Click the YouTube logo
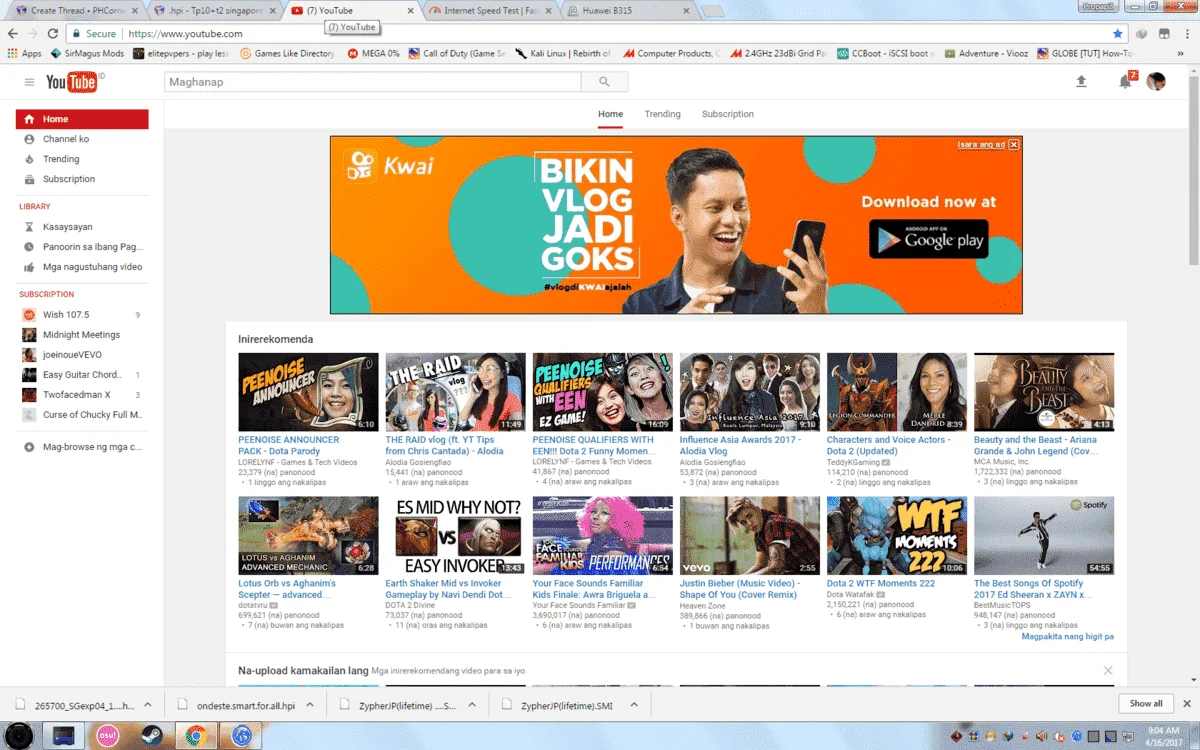The height and width of the screenshot is (750, 1200). [x=73, y=82]
